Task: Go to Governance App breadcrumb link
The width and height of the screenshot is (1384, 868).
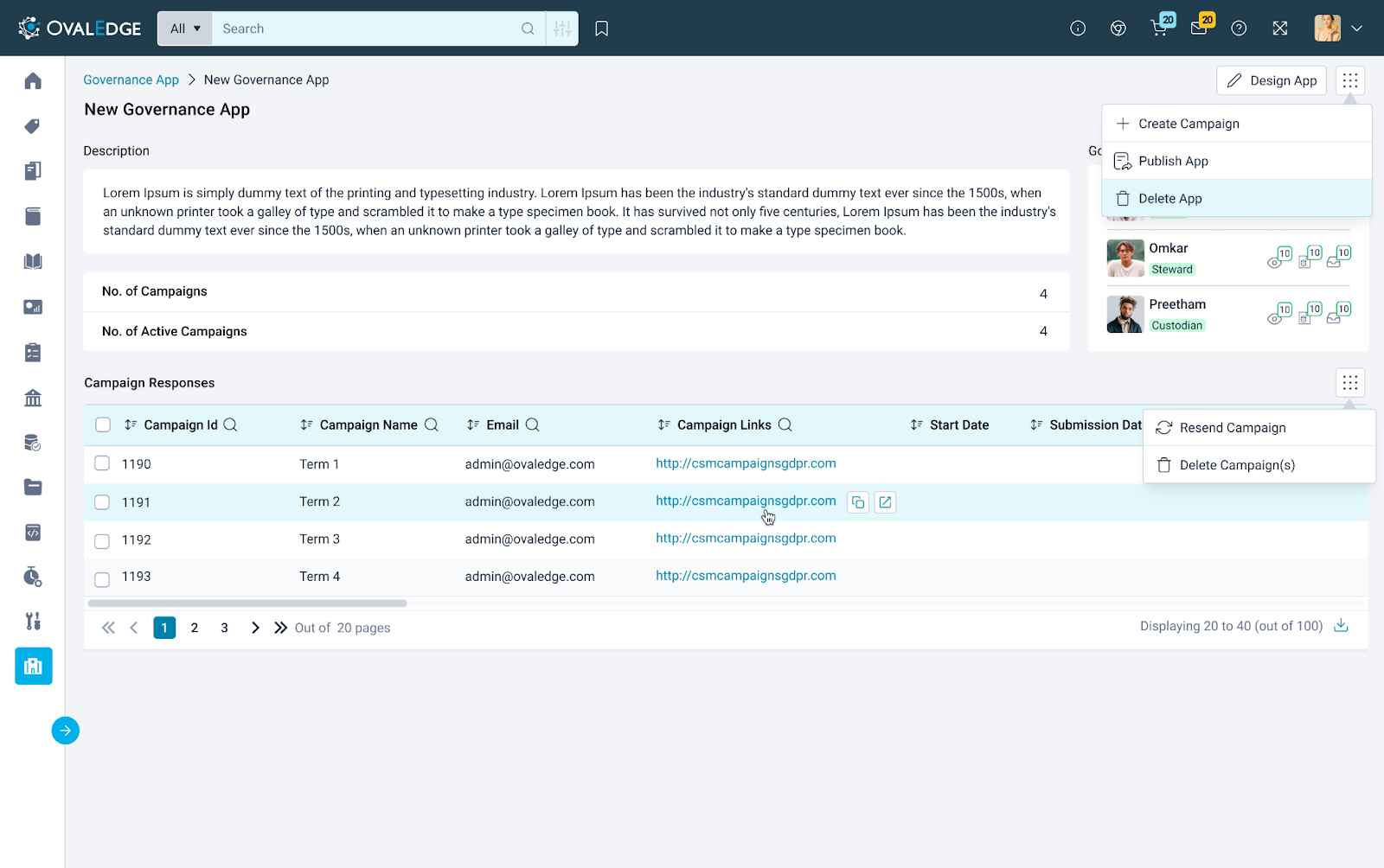Action: [131, 80]
